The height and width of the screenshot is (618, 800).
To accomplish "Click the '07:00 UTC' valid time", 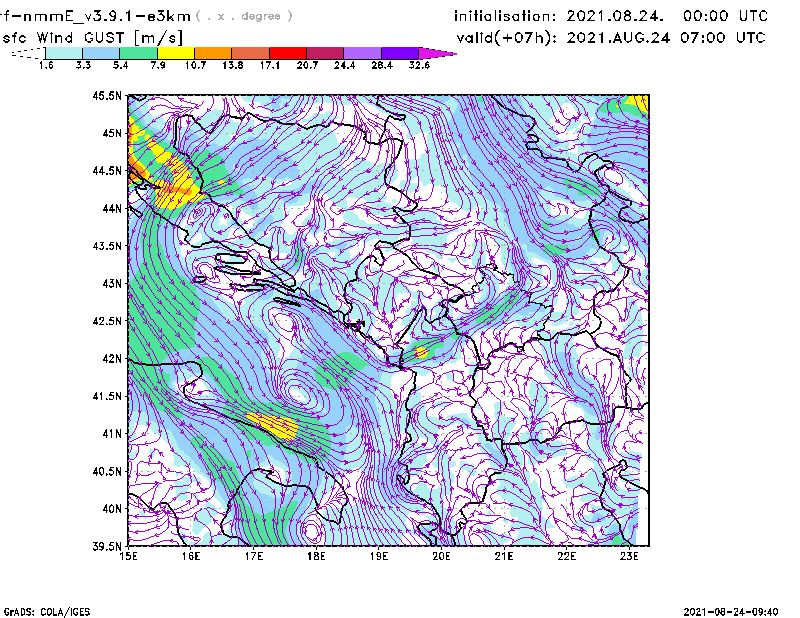I will (722, 38).
